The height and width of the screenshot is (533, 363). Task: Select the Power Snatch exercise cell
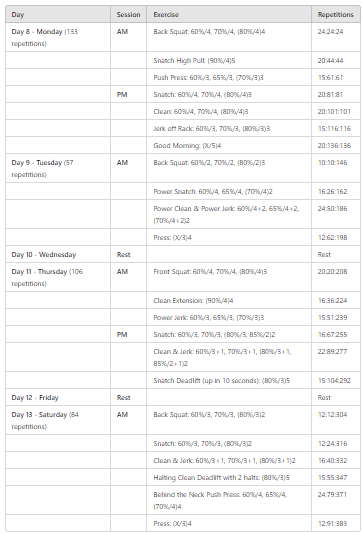click(x=229, y=191)
